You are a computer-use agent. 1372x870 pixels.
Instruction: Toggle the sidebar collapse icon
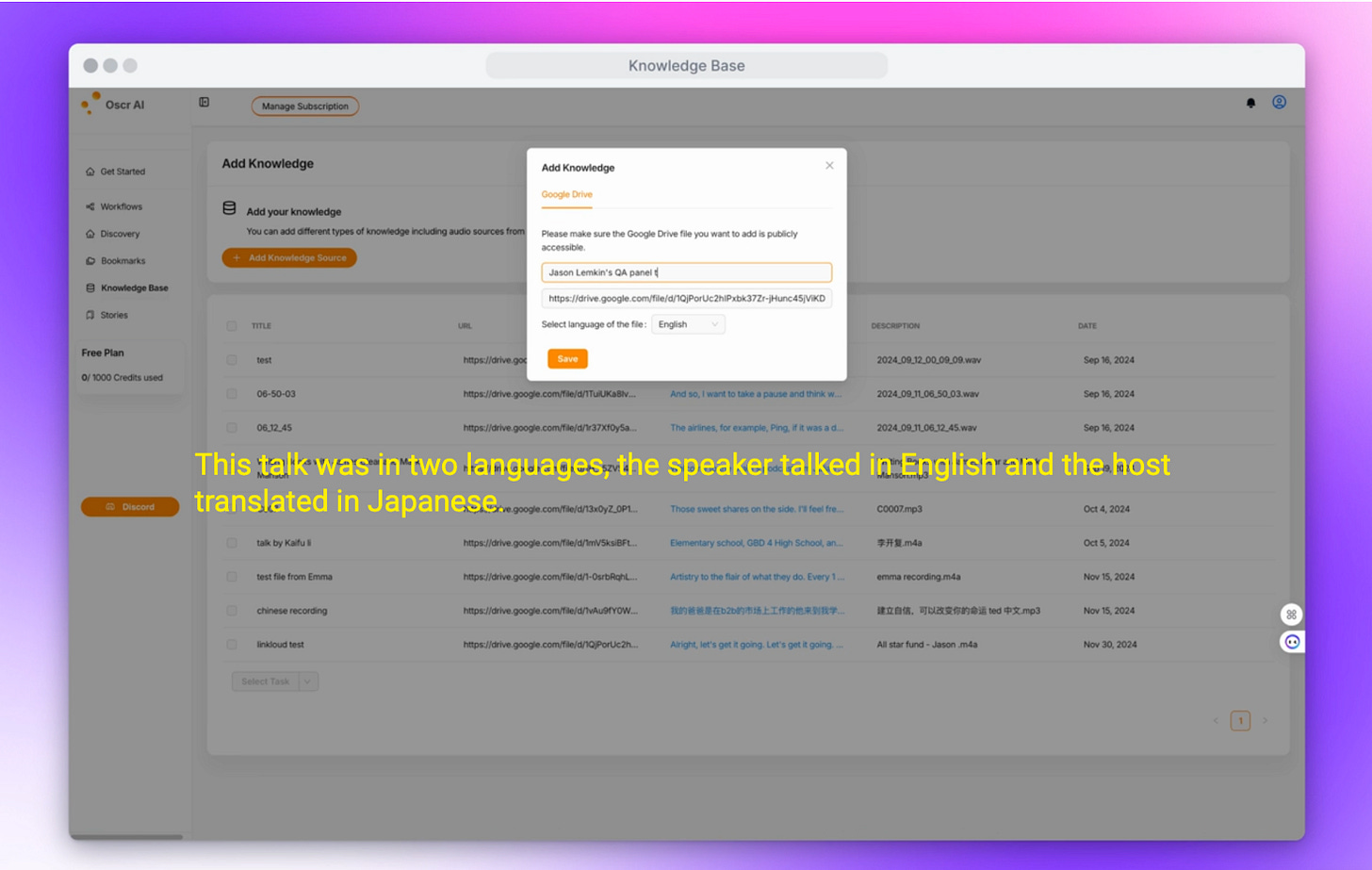coord(204,102)
